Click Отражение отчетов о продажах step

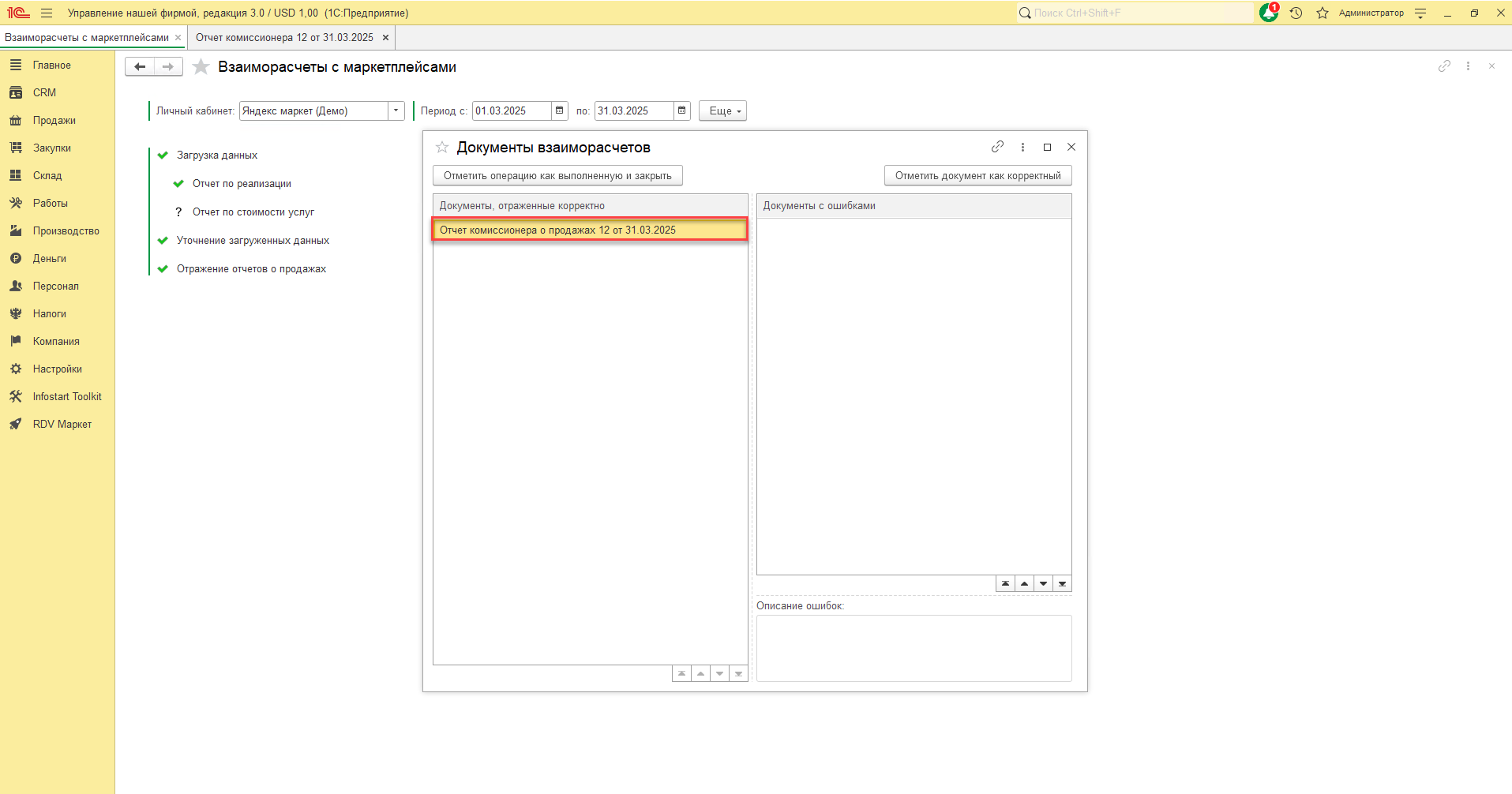pos(251,268)
